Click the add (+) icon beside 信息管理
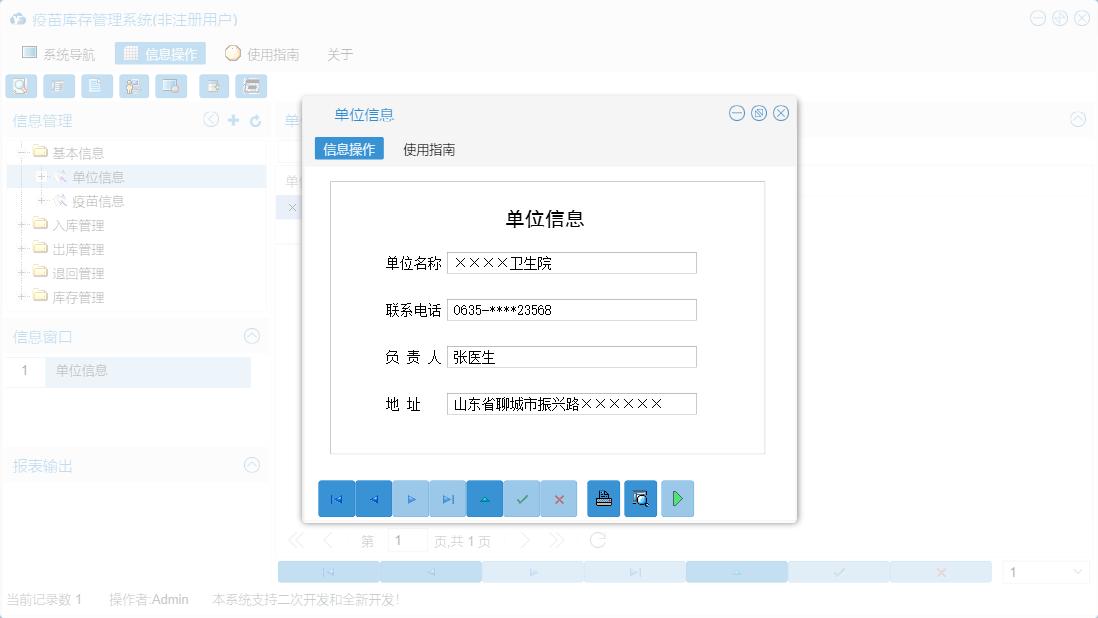The width and height of the screenshot is (1098, 618). (x=233, y=119)
